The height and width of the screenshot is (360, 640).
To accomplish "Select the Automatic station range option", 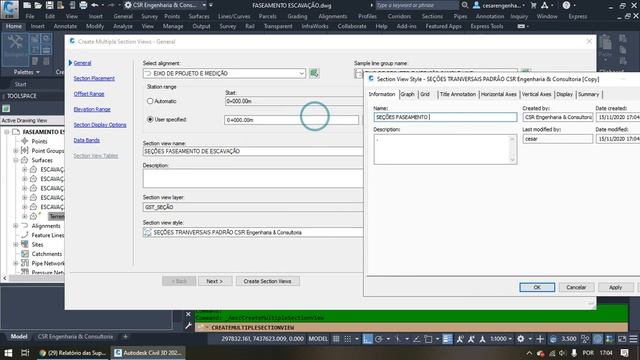I will [150, 101].
